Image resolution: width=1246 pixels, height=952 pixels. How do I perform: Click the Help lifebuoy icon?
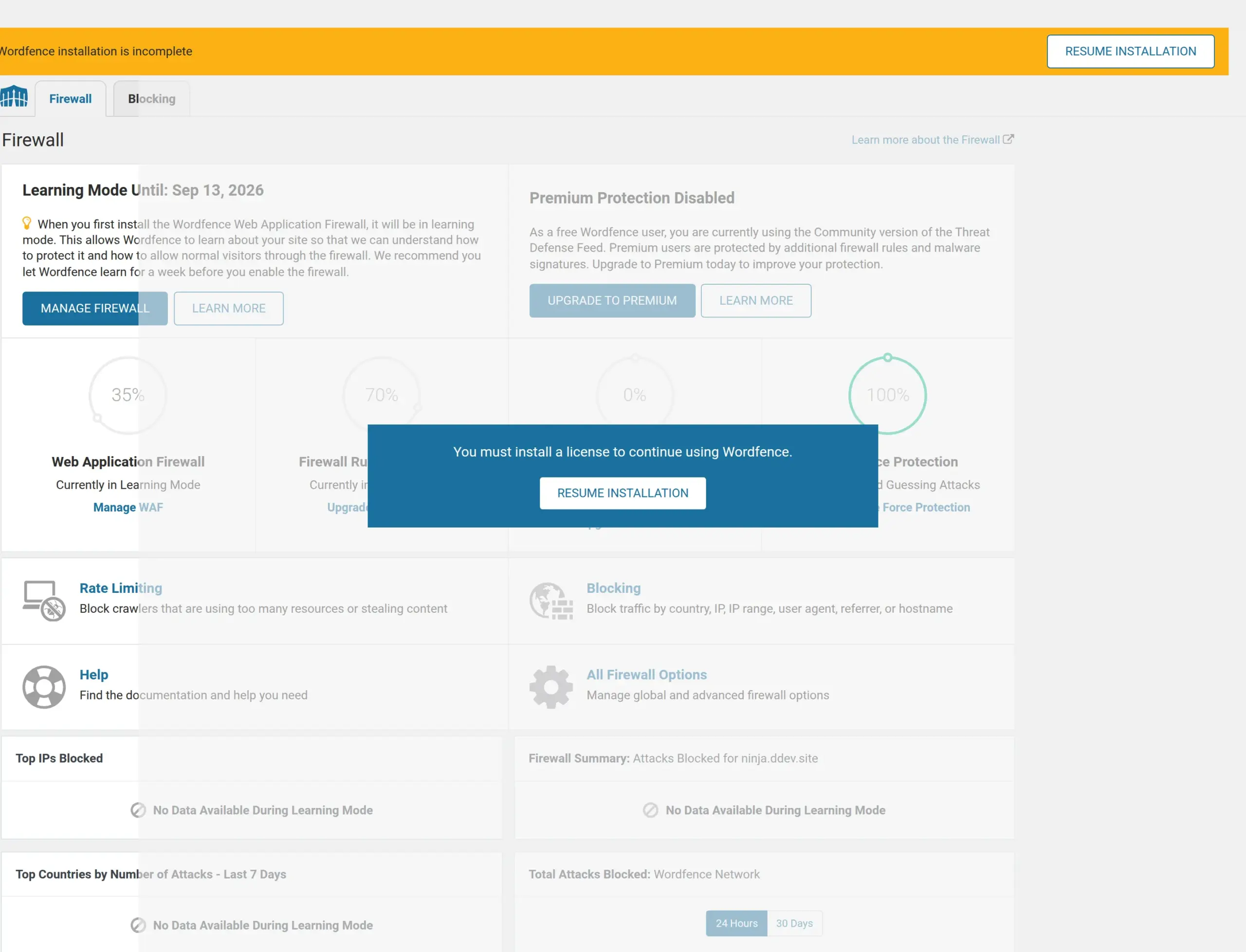click(44, 687)
